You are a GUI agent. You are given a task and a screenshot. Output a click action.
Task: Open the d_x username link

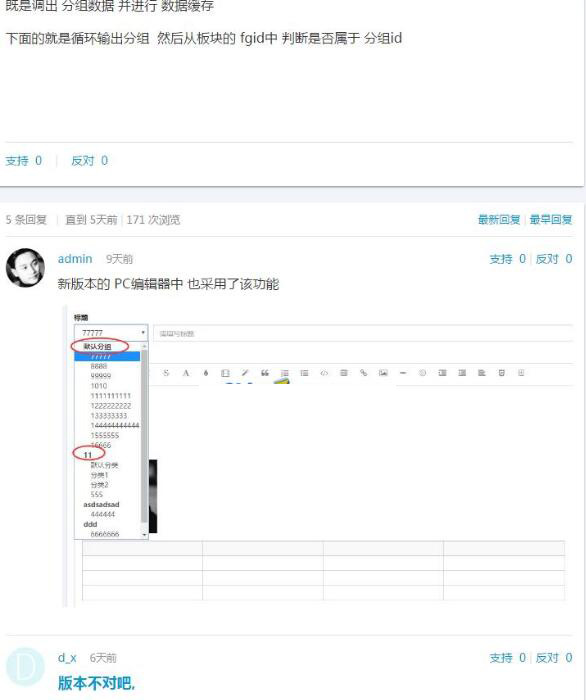[67, 658]
